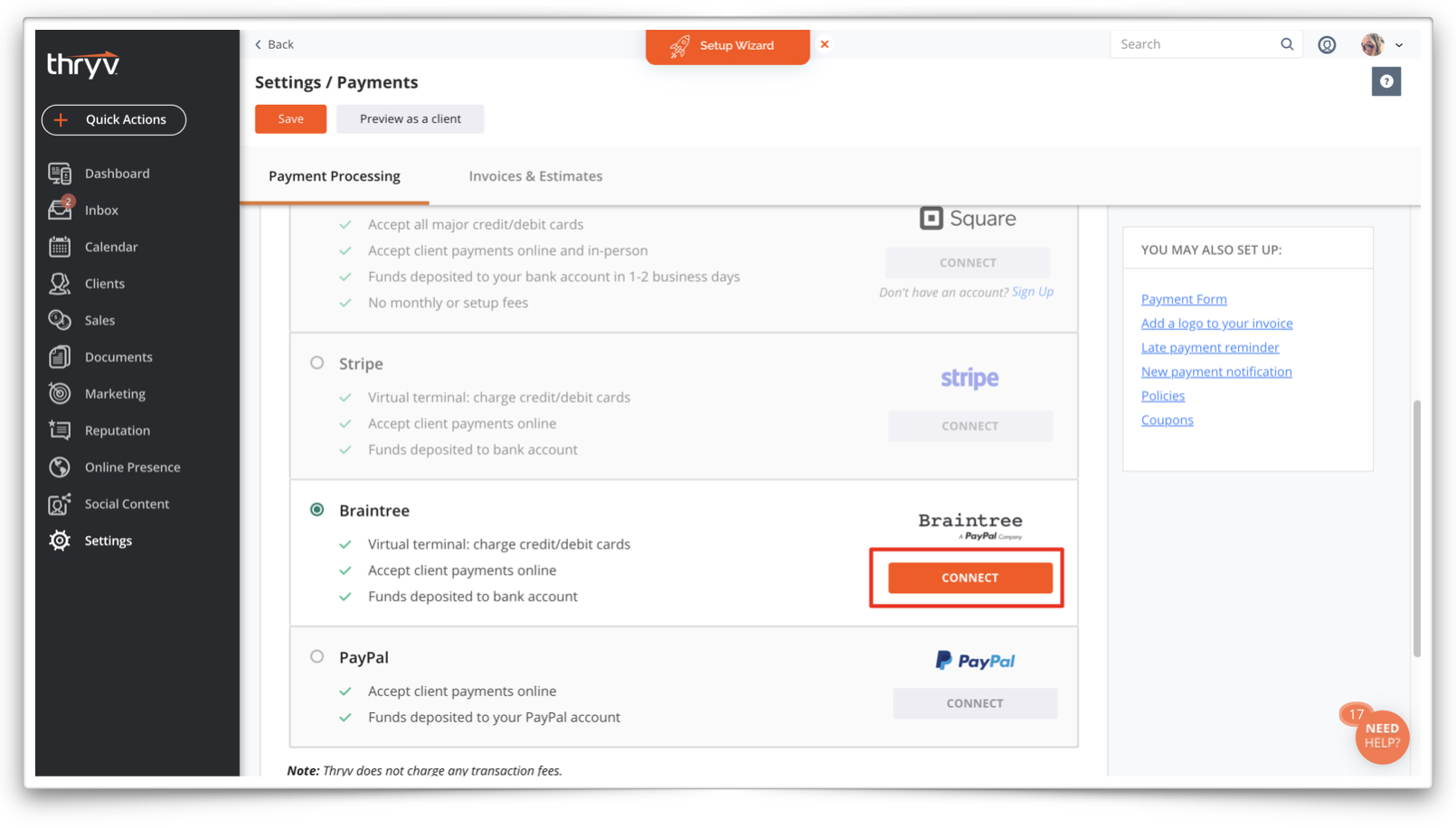Image resolution: width=1456 pixels, height=828 pixels.
Task: Open the Quick Actions menu
Action: point(114,119)
